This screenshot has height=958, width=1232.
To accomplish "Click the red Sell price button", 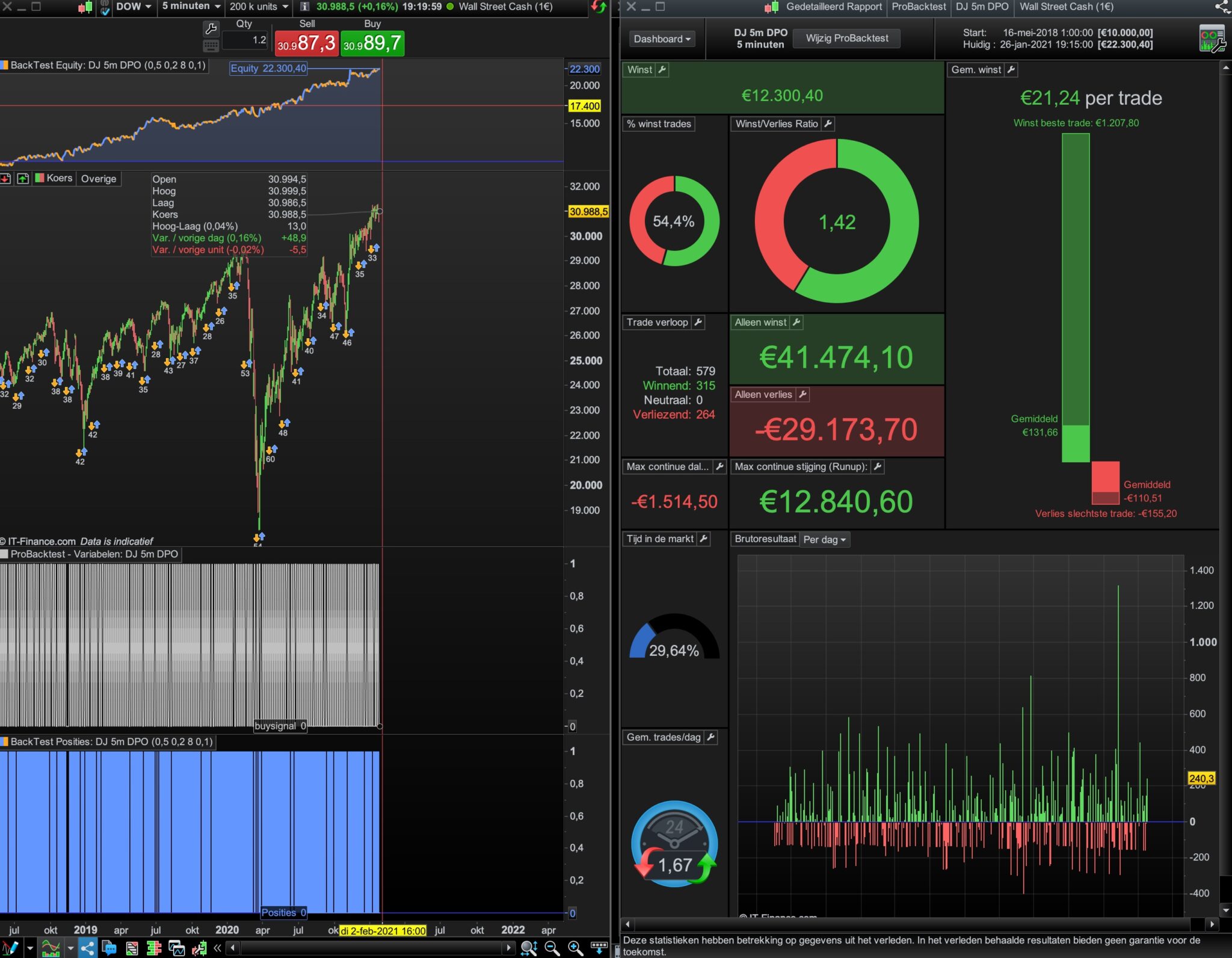I will 306,43.
